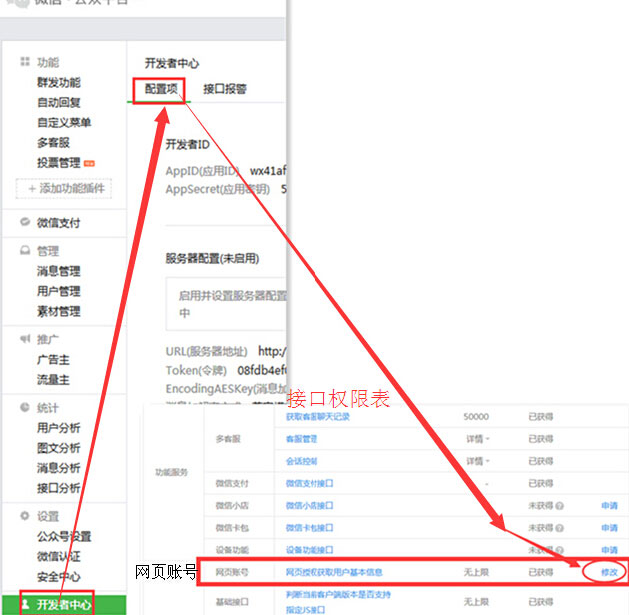The height and width of the screenshot is (615, 629).
Task: Open 素材管理 in the sidebar
Action: [59, 311]
